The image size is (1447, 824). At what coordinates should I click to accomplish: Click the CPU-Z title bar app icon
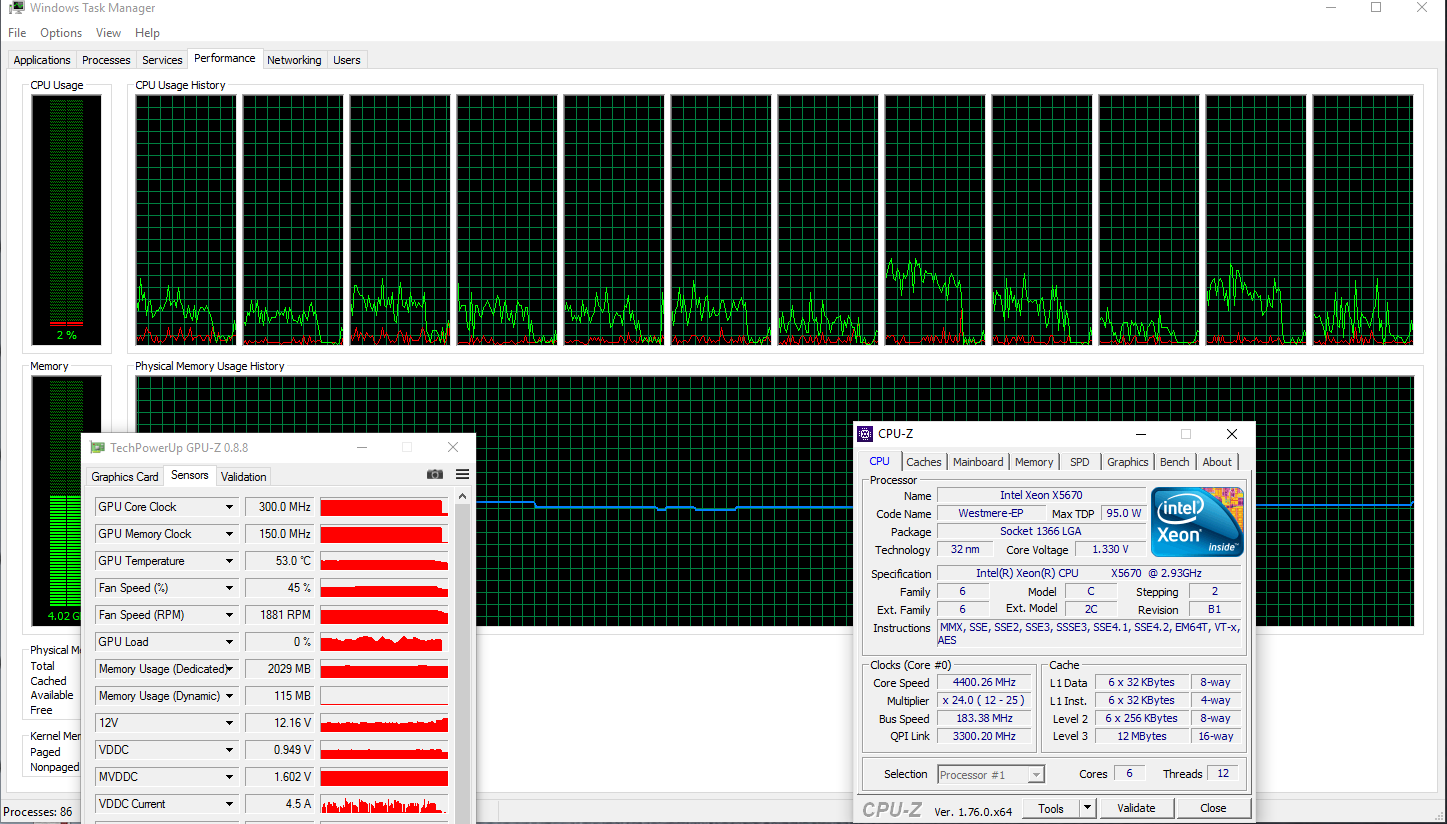click(866, 434)
